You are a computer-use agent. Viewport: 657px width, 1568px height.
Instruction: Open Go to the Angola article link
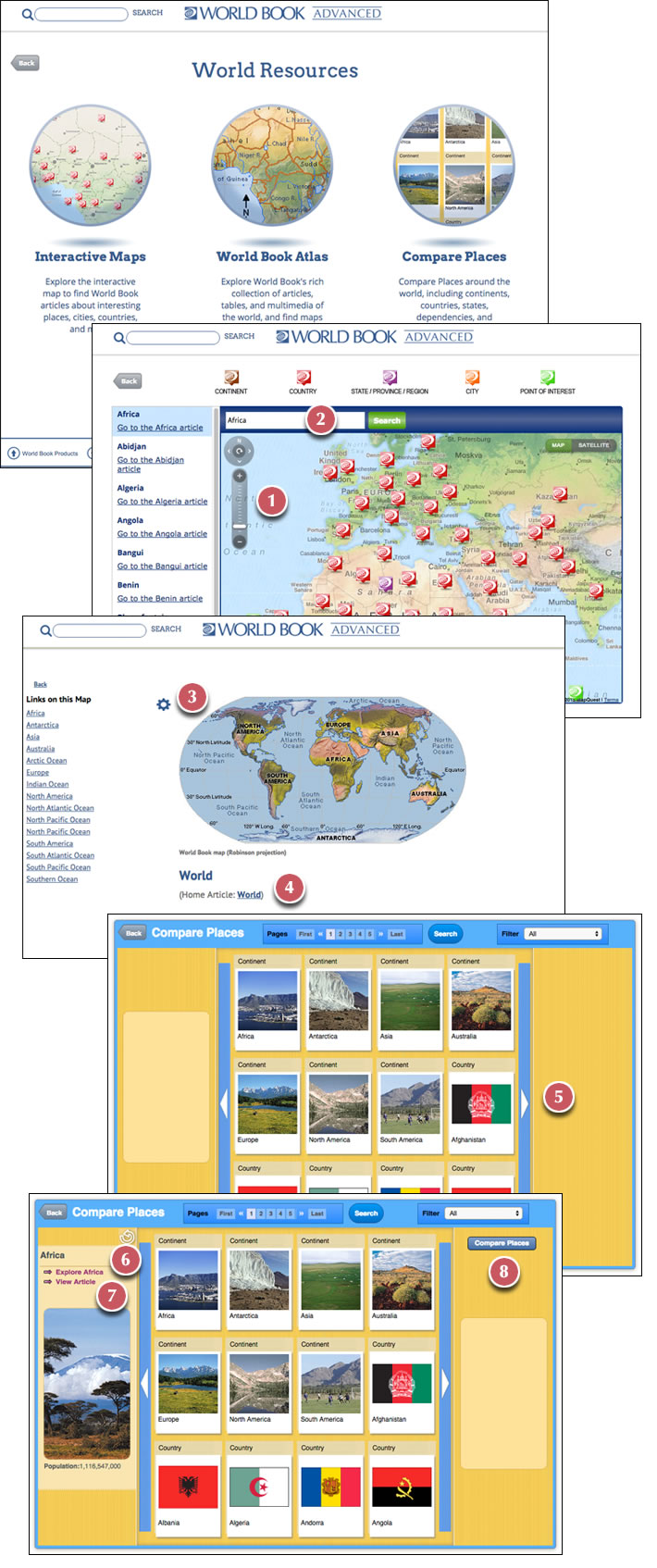[162, 534]
